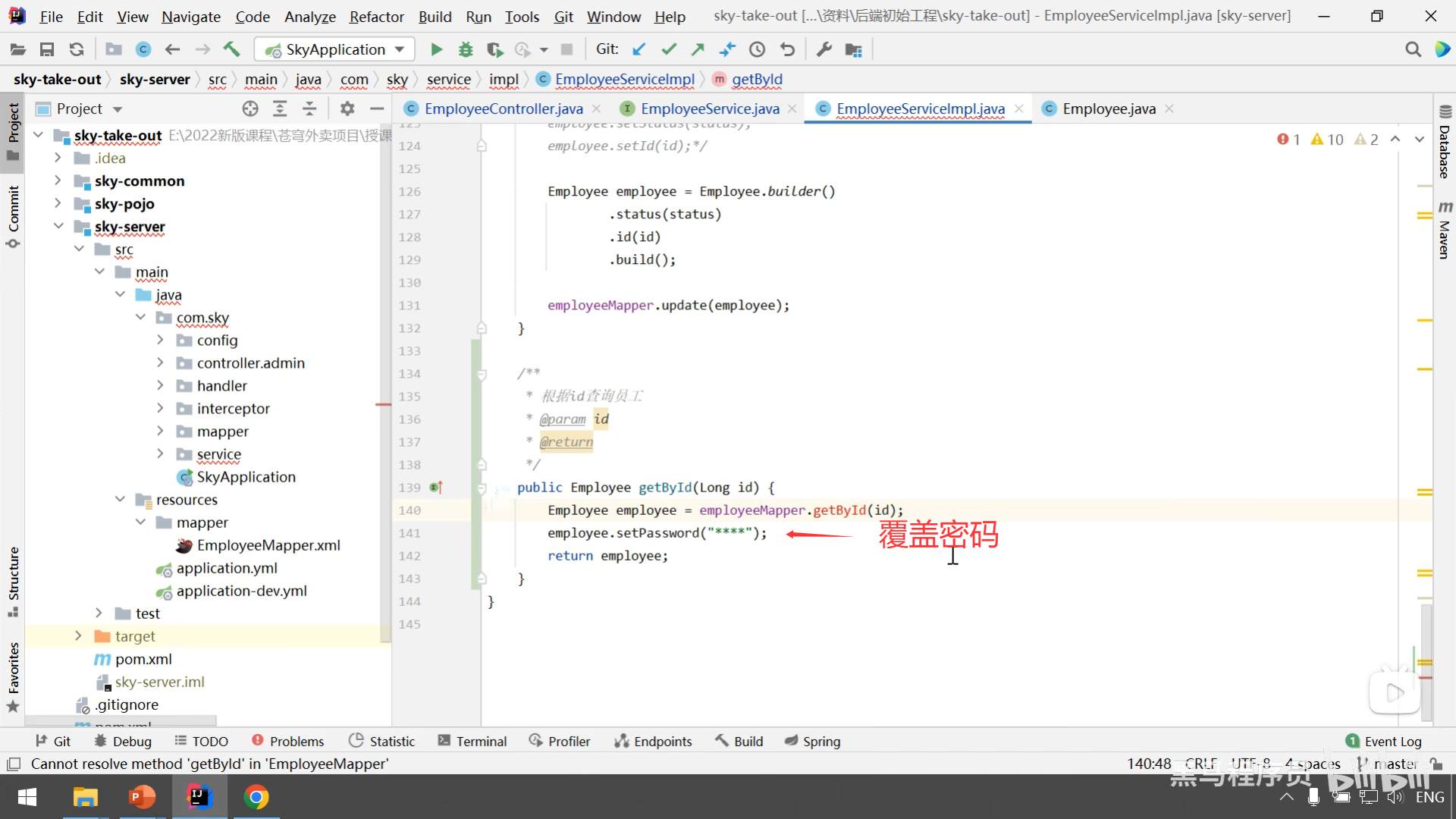Screen dimensions: 1456x819
Task: Toggle the Structure tool window
Action: [x=14, y=580]
